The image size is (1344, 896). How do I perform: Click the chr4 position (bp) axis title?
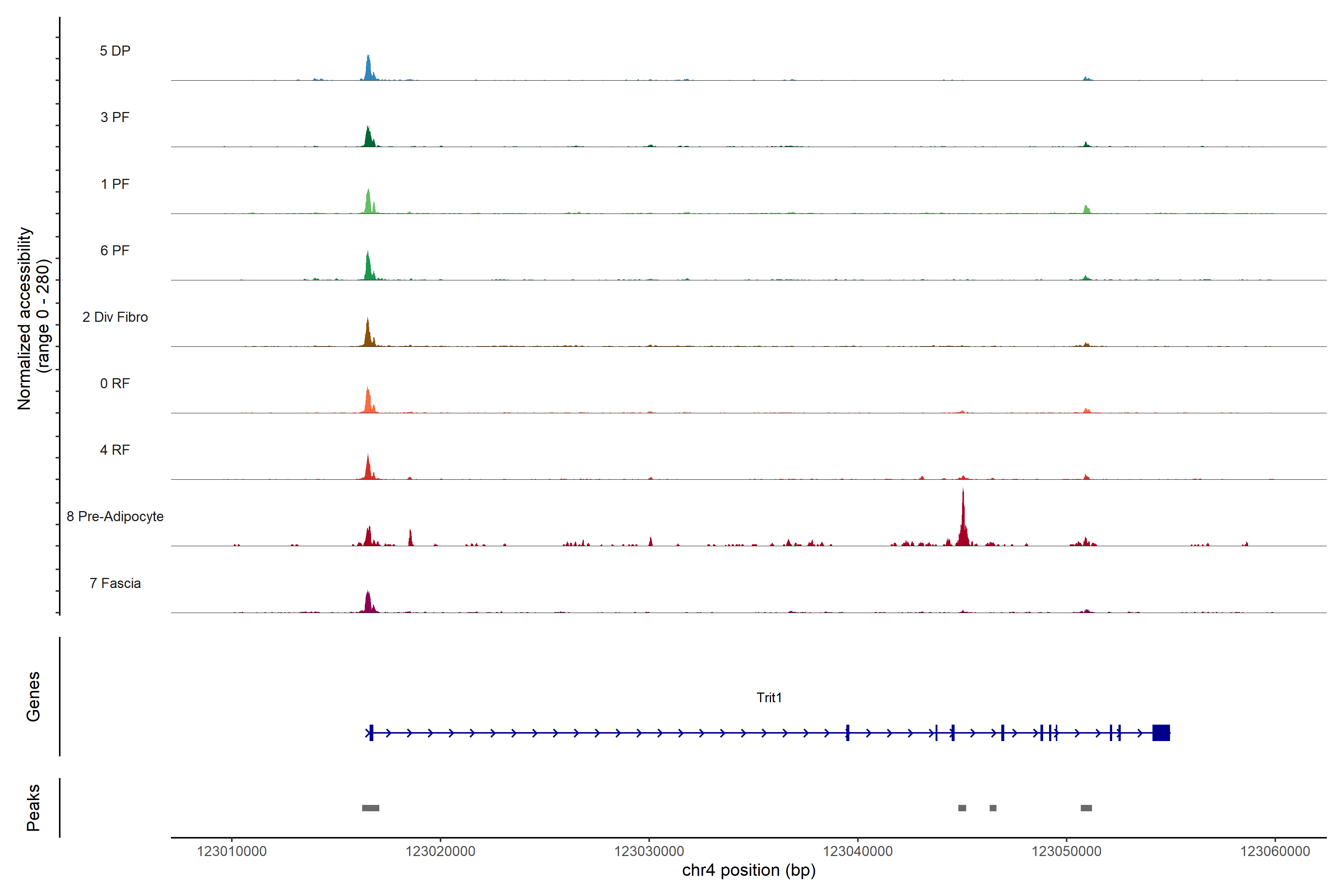[749, 870]
